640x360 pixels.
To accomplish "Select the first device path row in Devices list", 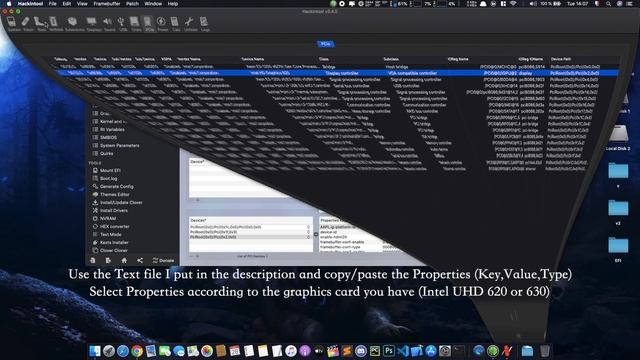I will click(250, 227).
